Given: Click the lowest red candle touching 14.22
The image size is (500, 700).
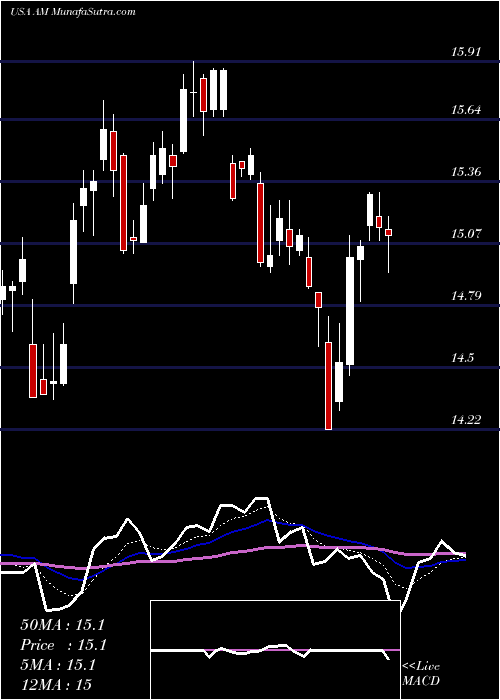Looking at the screenshot, I should 329,386.
